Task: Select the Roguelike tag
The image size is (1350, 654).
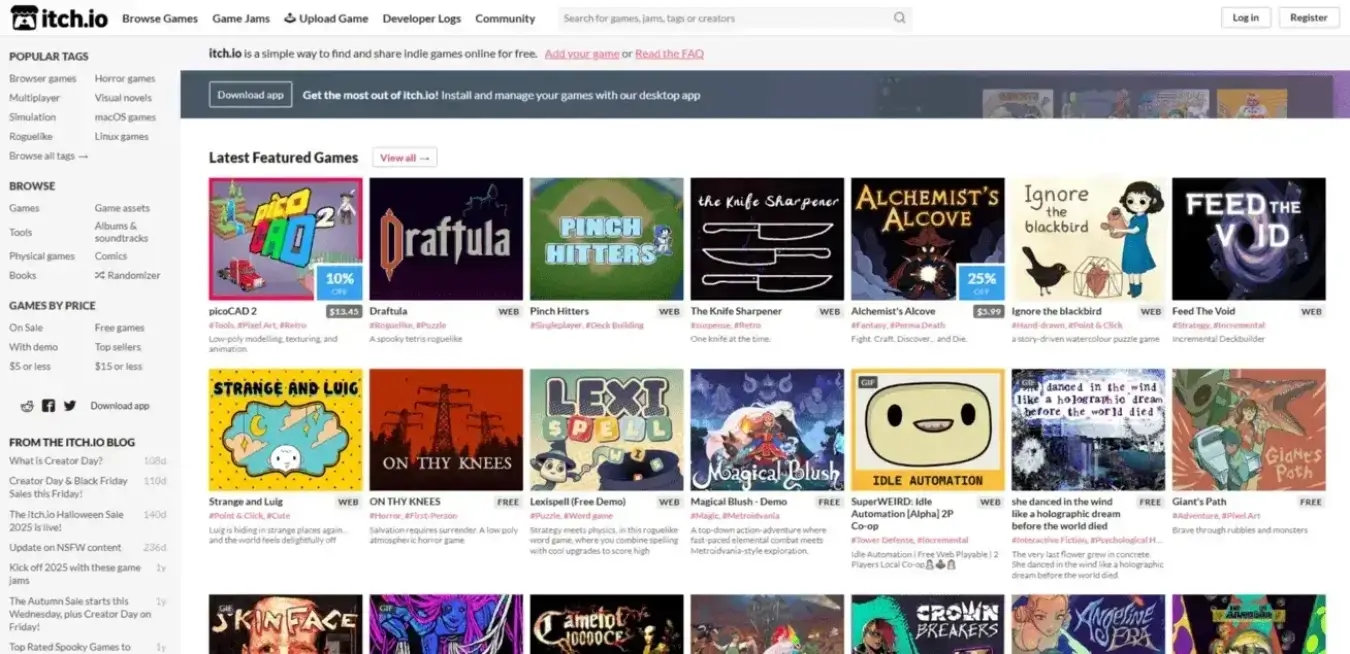Action: click(x=30, y=137)
